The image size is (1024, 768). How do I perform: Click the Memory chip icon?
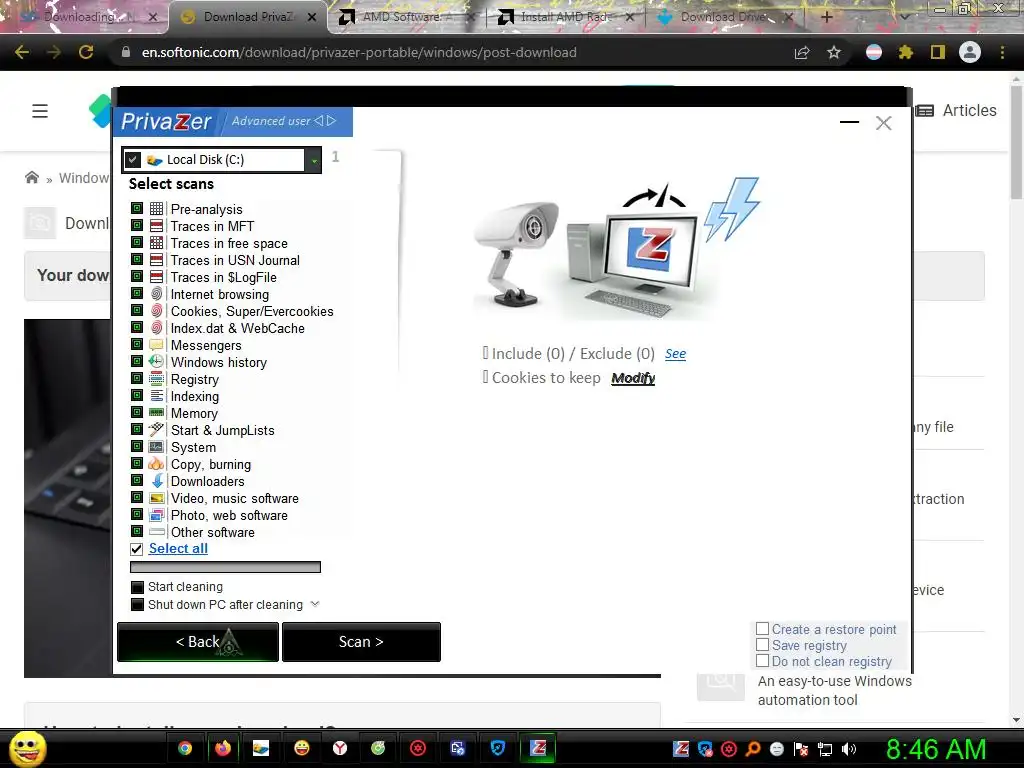pos(156,412)
